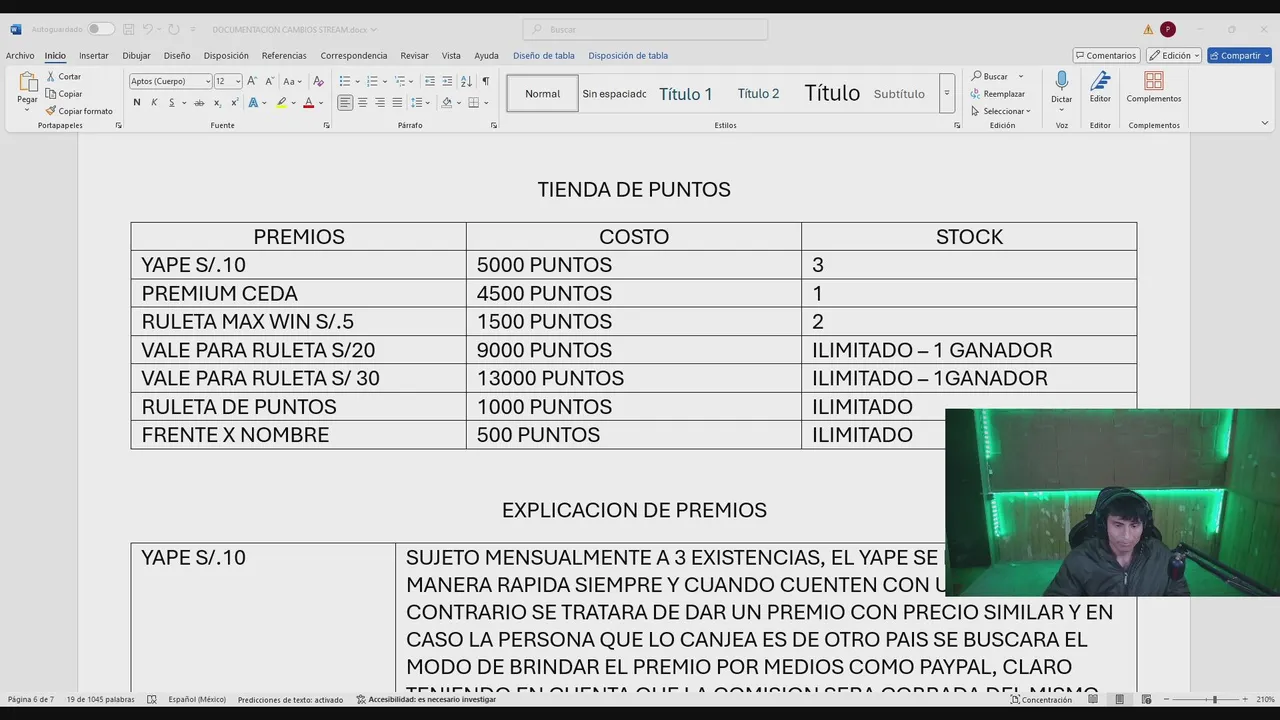
Task: Apply underline with the S button
Action: click(171, 102)
